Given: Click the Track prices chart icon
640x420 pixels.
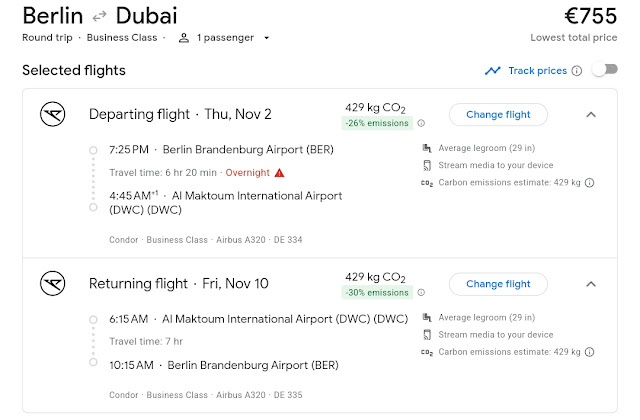Looking at the screenshot, I should [x=492, y=71].
